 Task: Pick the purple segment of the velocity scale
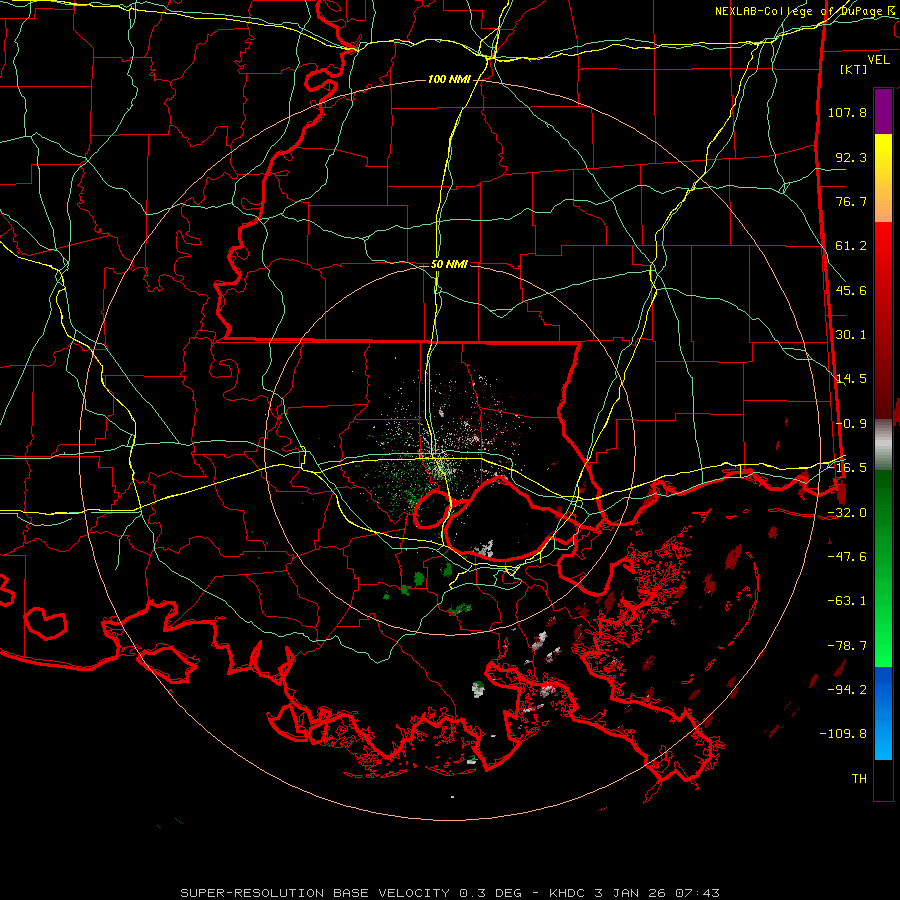(x=883, y=111)
